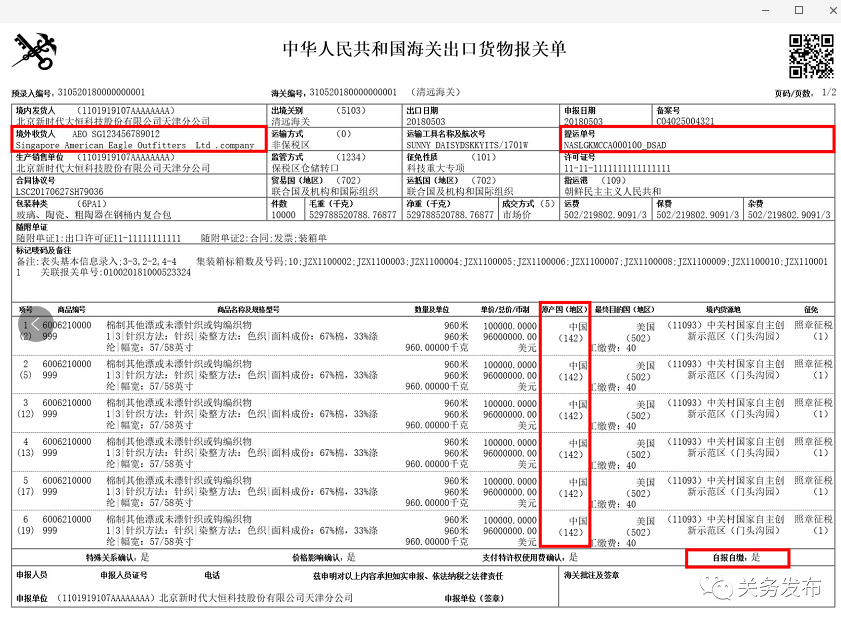This screenshot has height=620, width=841.
Task: Click the red-boxed 境外收货人 field
Action: pos(138,139)
